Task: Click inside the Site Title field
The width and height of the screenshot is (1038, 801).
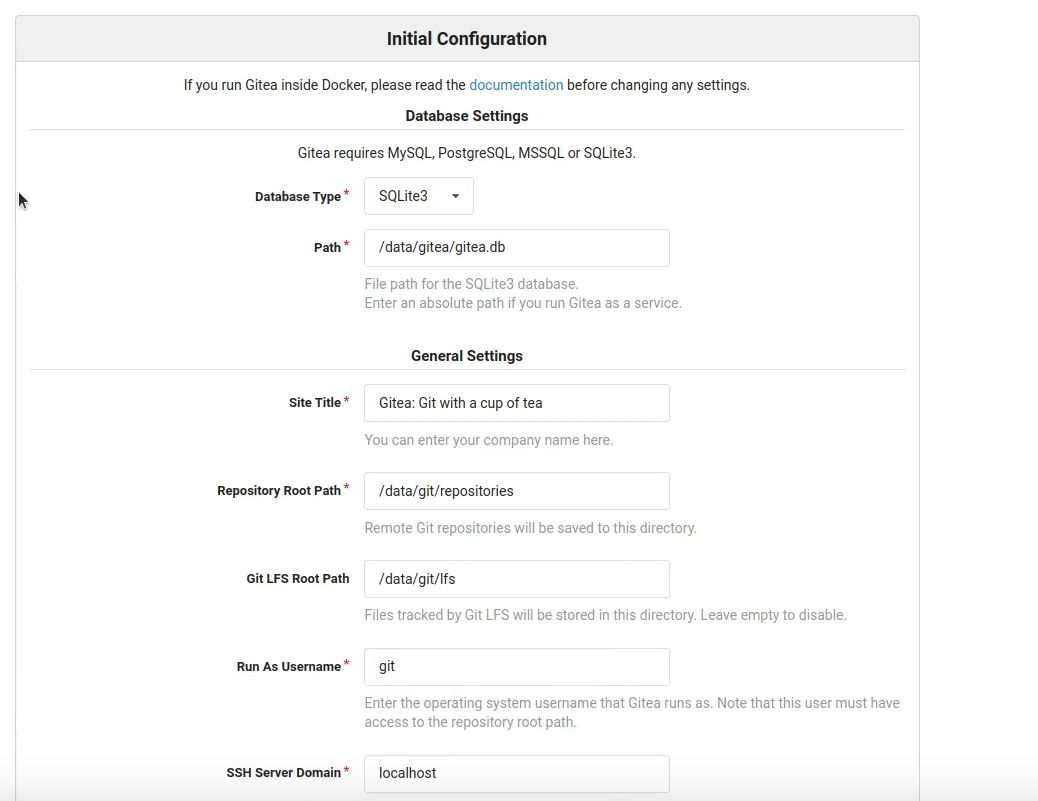Action: (516, 402)
